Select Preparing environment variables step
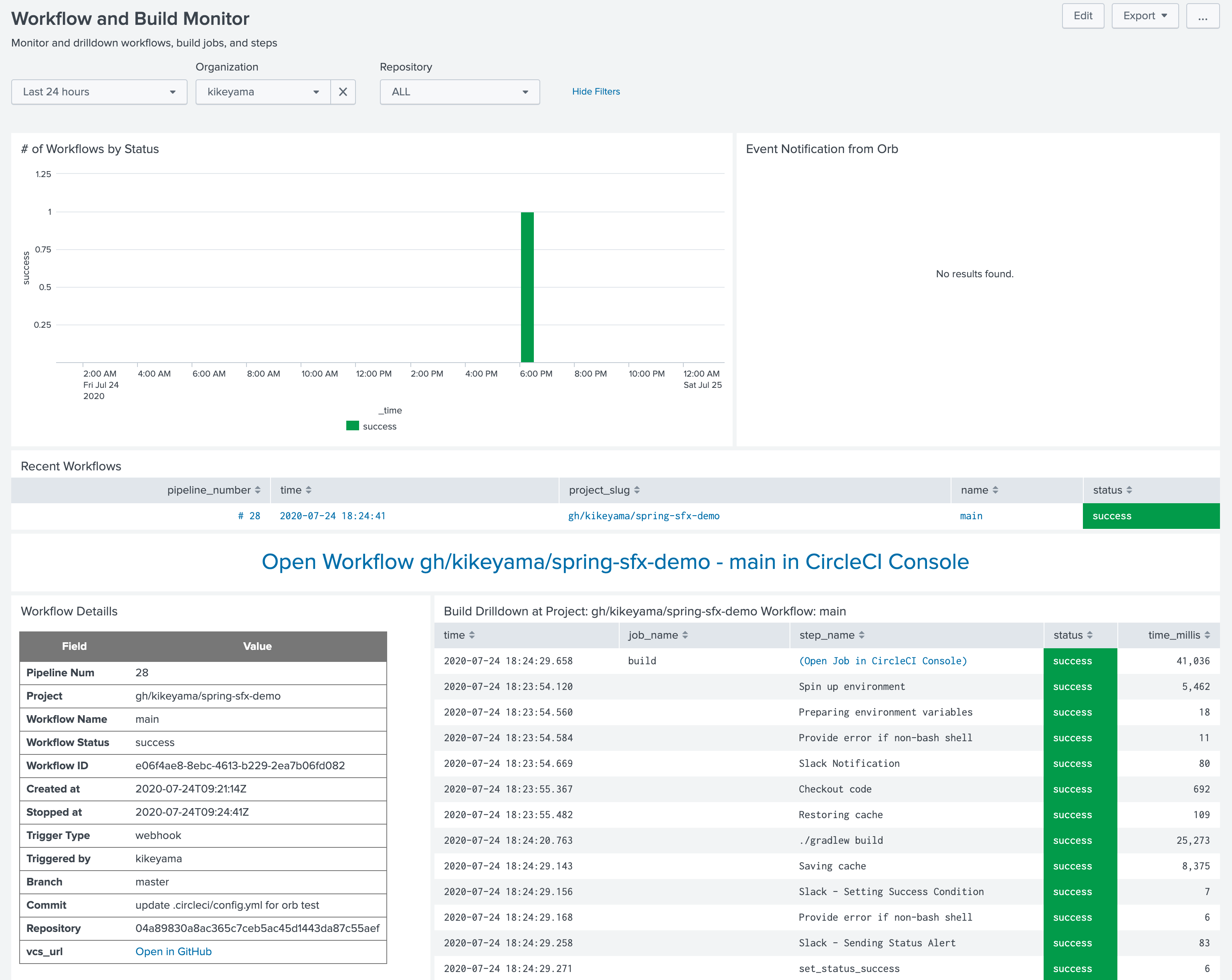 tap(885, 712)
